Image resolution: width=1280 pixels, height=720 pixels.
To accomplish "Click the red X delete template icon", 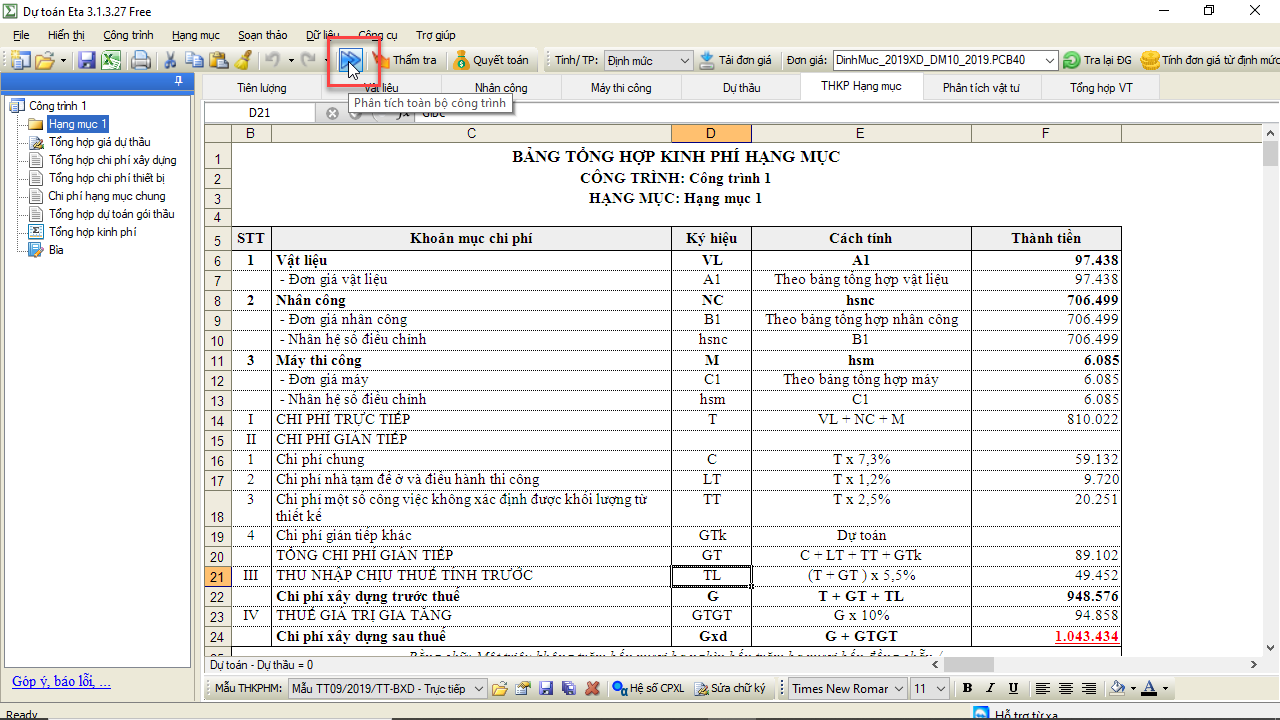I will 592,688.
